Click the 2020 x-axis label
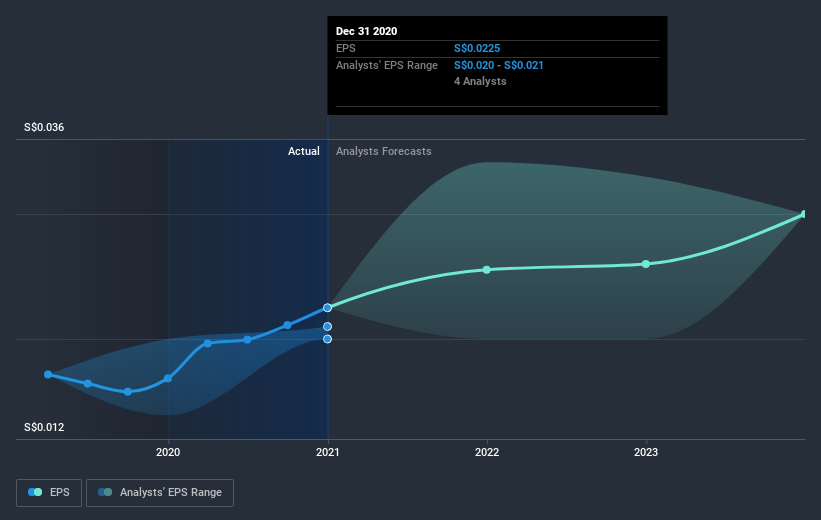Viewport: 821px width, 520px height. (x=168, y=452)
